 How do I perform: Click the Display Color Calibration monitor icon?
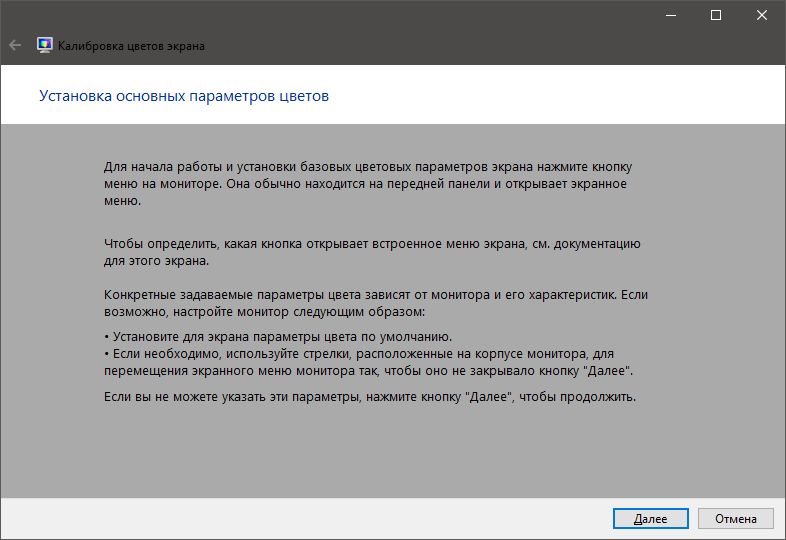[x=45, y=45]
